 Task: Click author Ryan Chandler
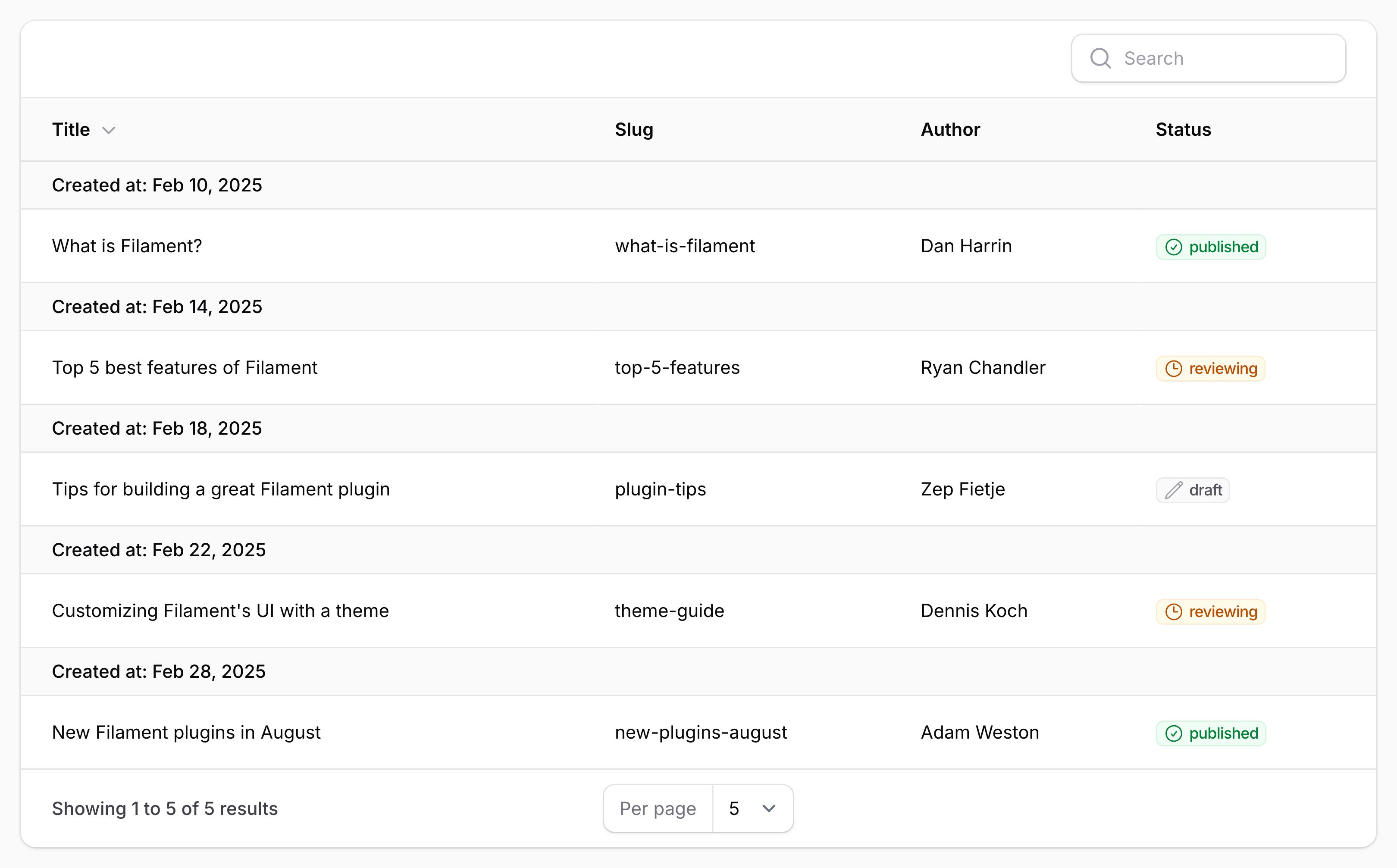coord(983,367)
